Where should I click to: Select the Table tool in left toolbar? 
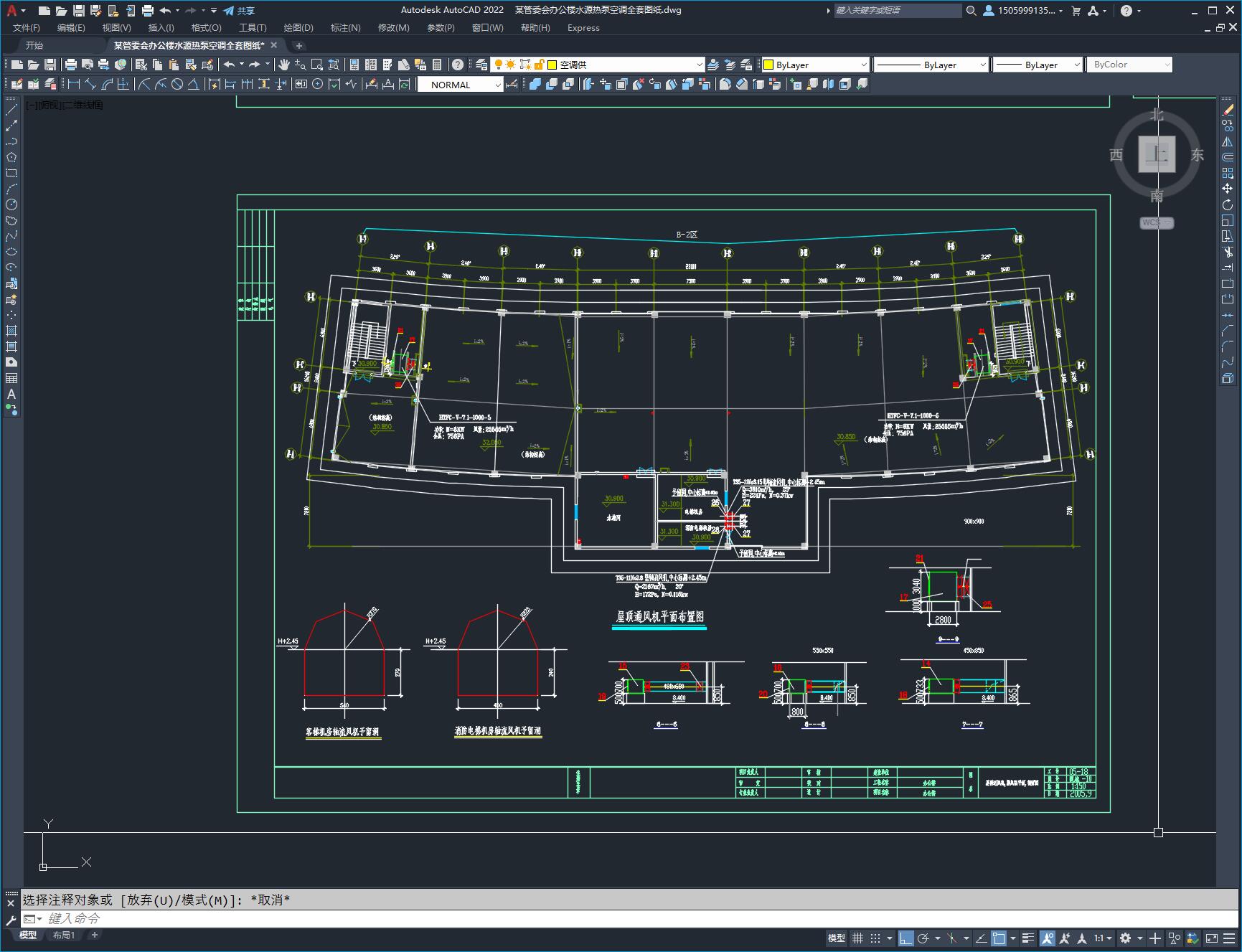point(11,378)
